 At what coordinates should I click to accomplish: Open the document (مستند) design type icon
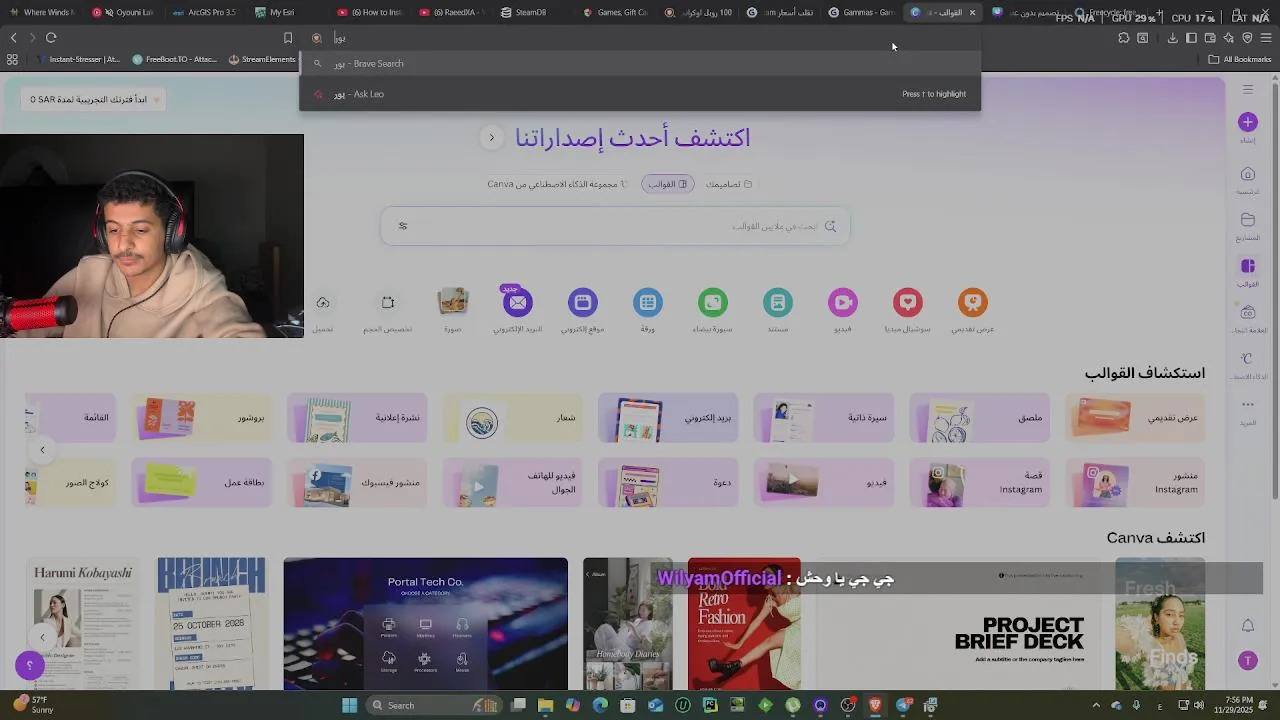click(777, 302)
